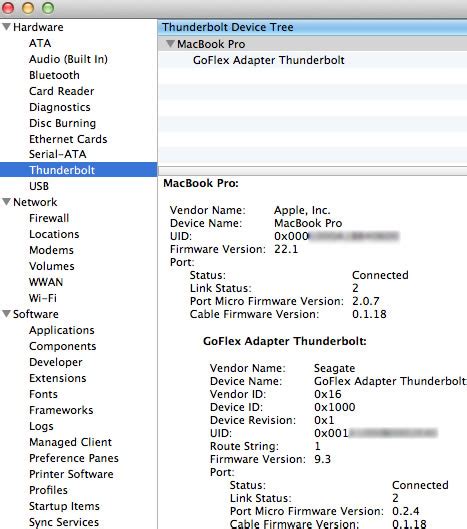Select Audio (Built In) in sidebar

click(68, 59)
